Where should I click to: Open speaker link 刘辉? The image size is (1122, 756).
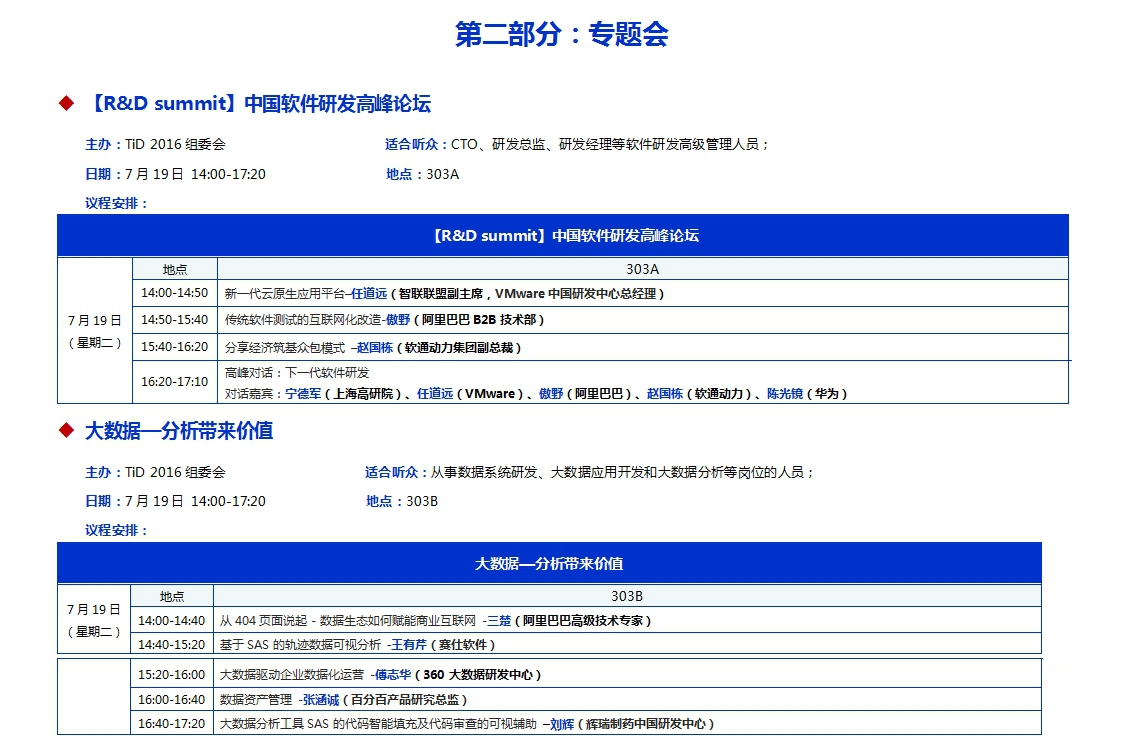561,724
